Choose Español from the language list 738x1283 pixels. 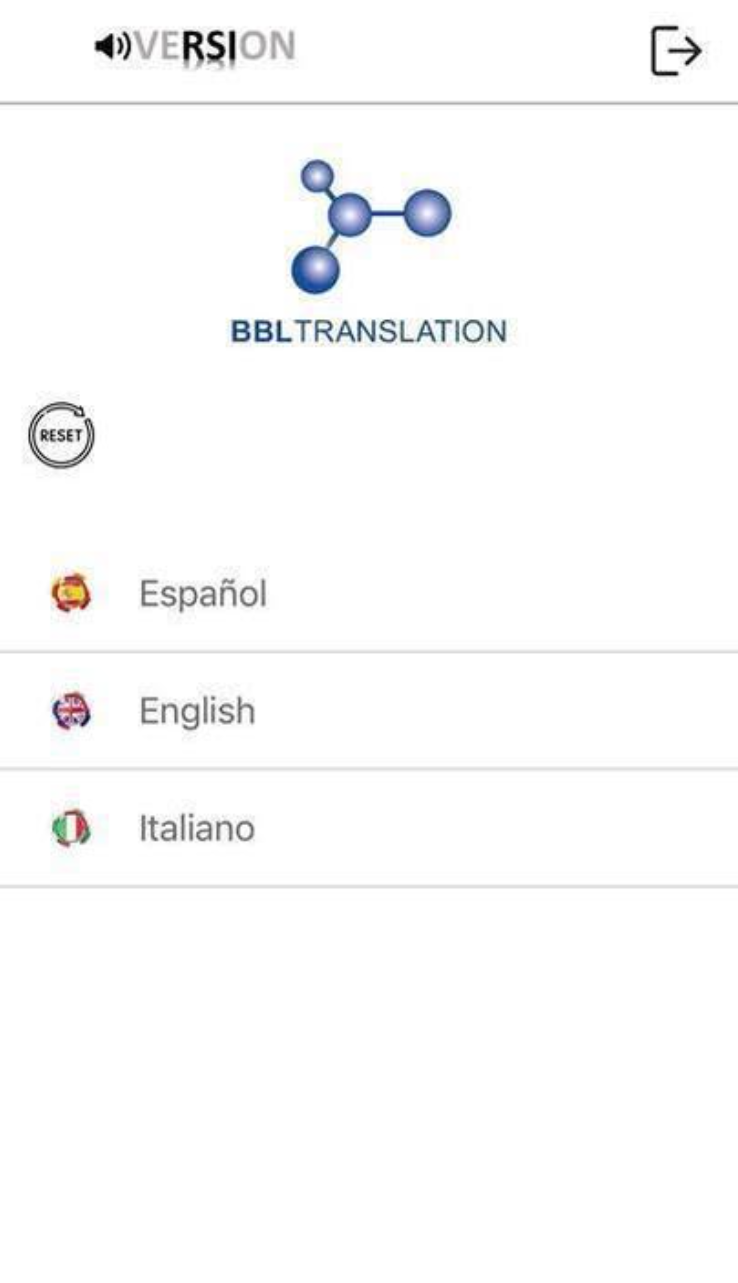(203, 594)
